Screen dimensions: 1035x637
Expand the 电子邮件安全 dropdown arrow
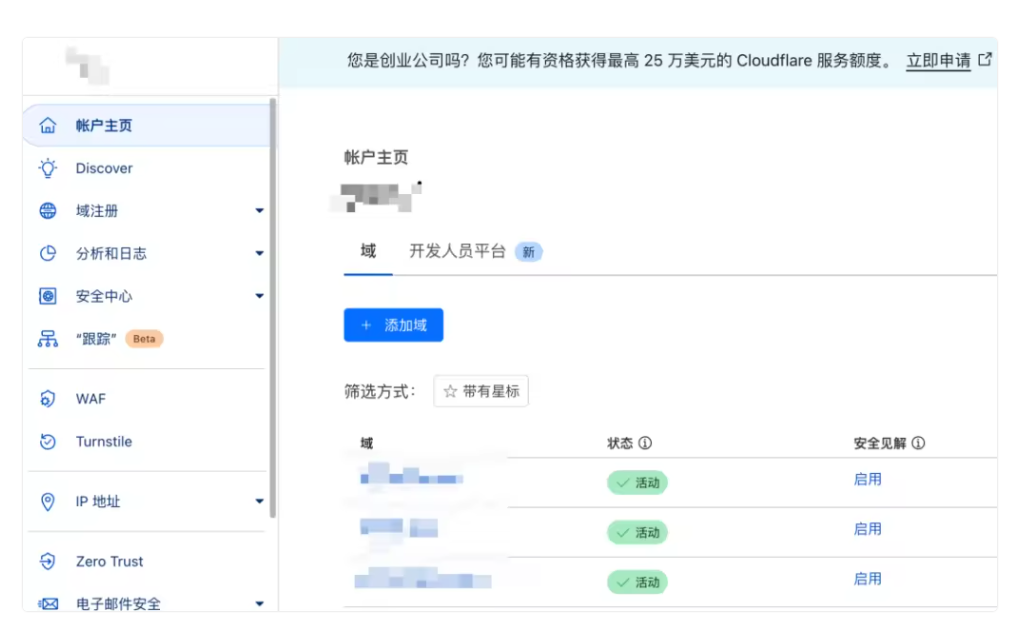click(x=260, y=604)
